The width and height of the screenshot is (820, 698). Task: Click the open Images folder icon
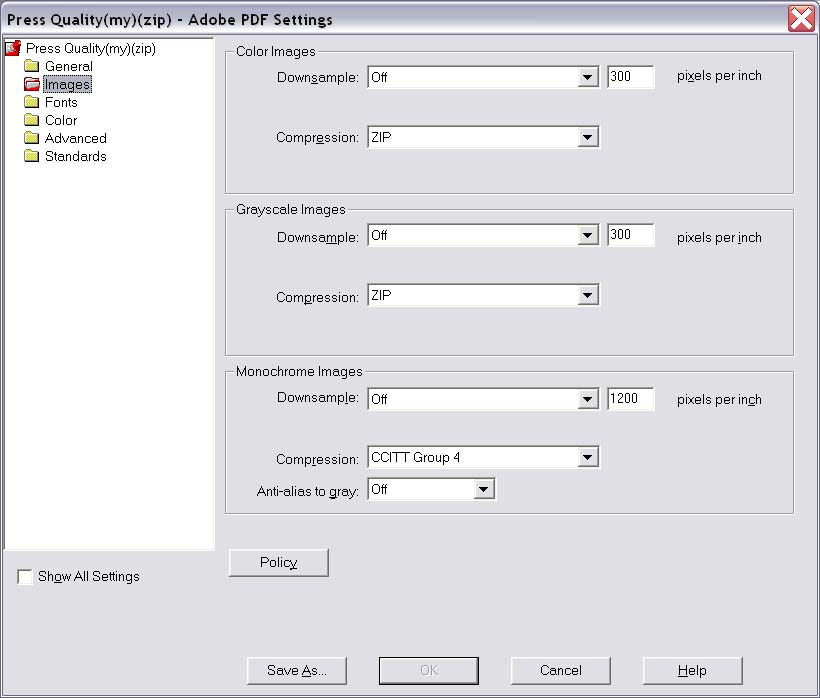(x=31, y=84)
